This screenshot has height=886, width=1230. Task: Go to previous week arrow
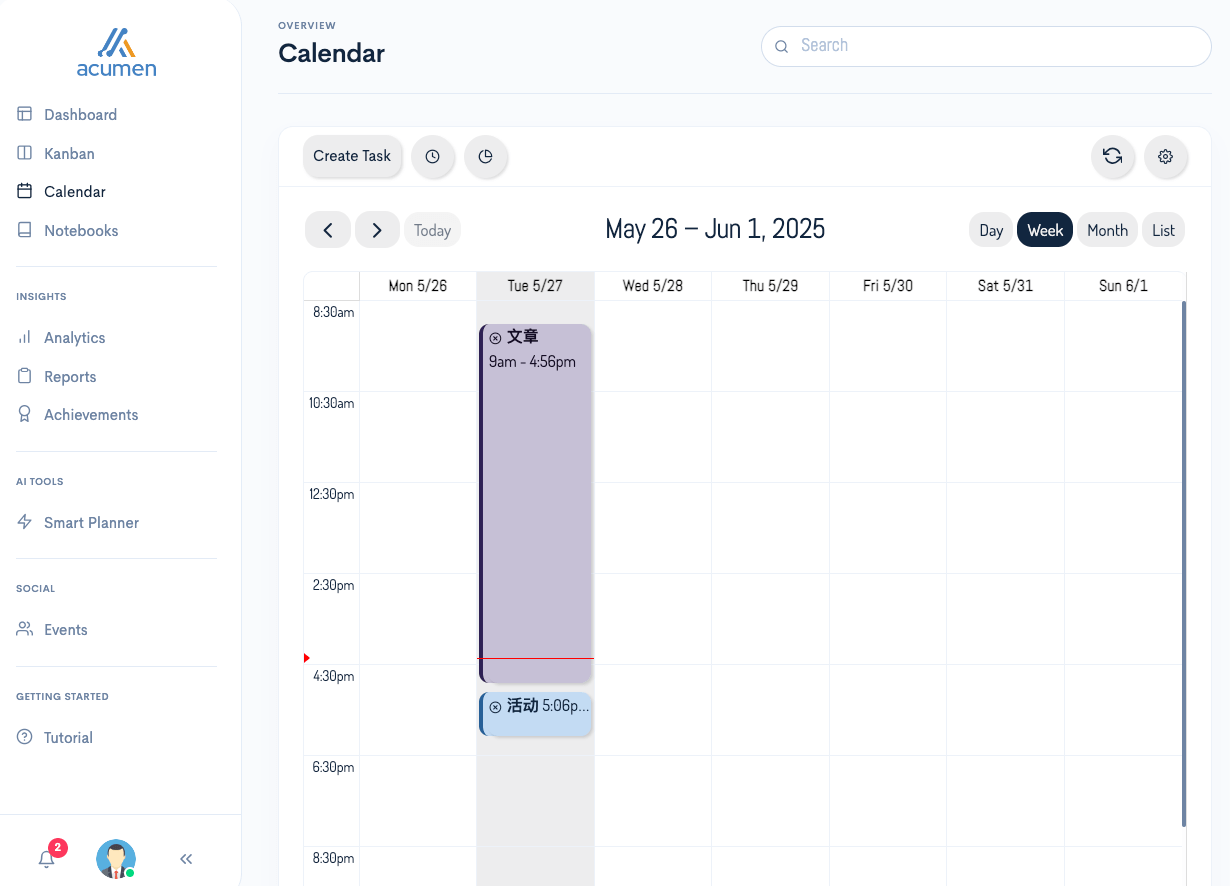[328, 230]
